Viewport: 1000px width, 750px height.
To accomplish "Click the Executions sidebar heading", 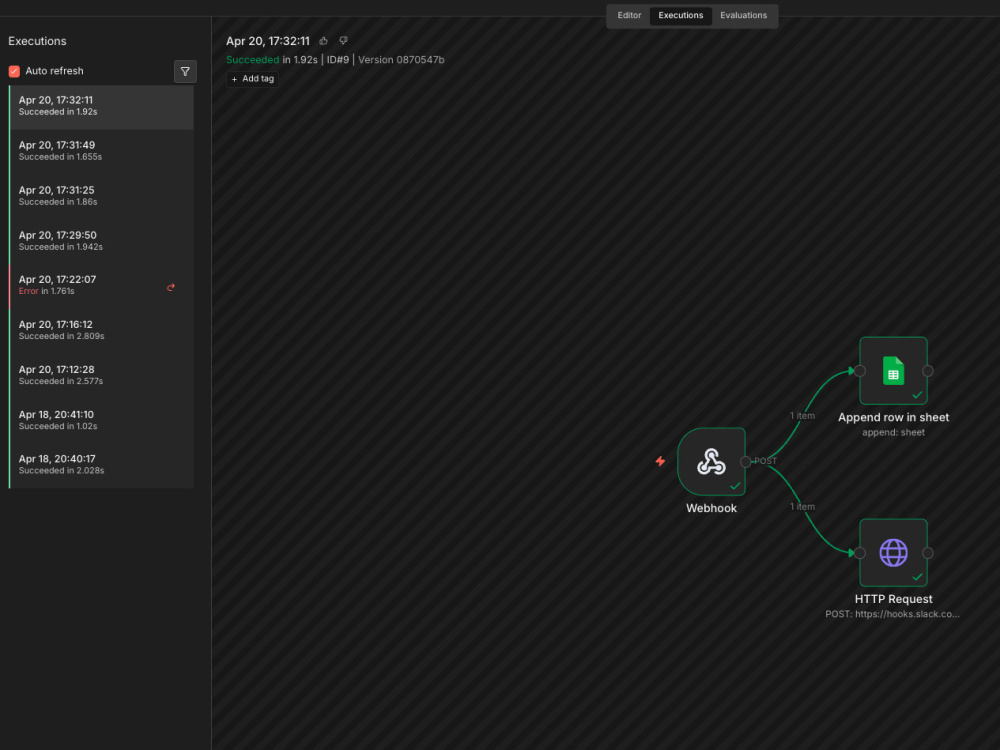I will tap(37, 41).
